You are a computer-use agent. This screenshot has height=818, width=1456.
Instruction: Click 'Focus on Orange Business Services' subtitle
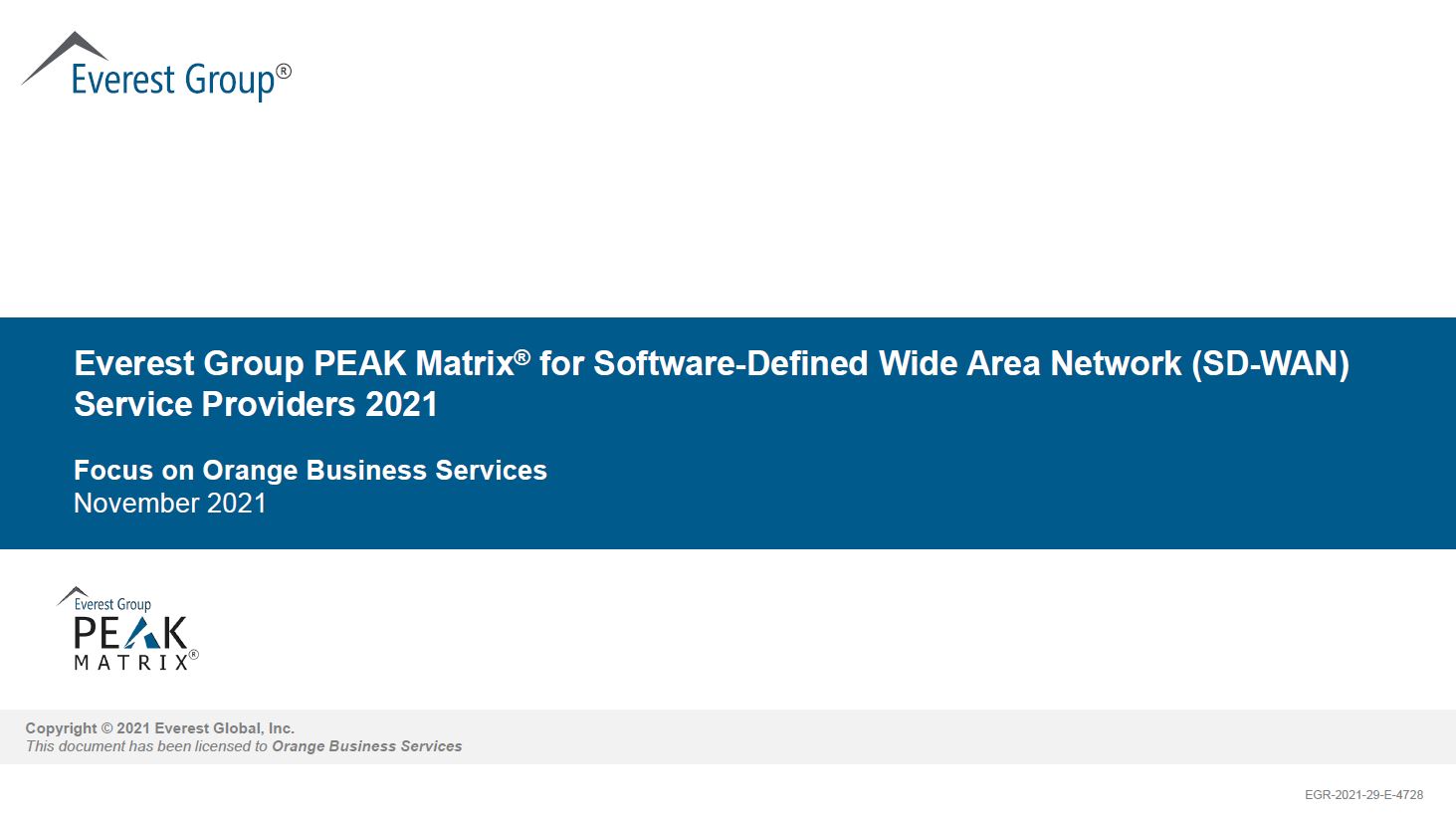coord(311,470)
